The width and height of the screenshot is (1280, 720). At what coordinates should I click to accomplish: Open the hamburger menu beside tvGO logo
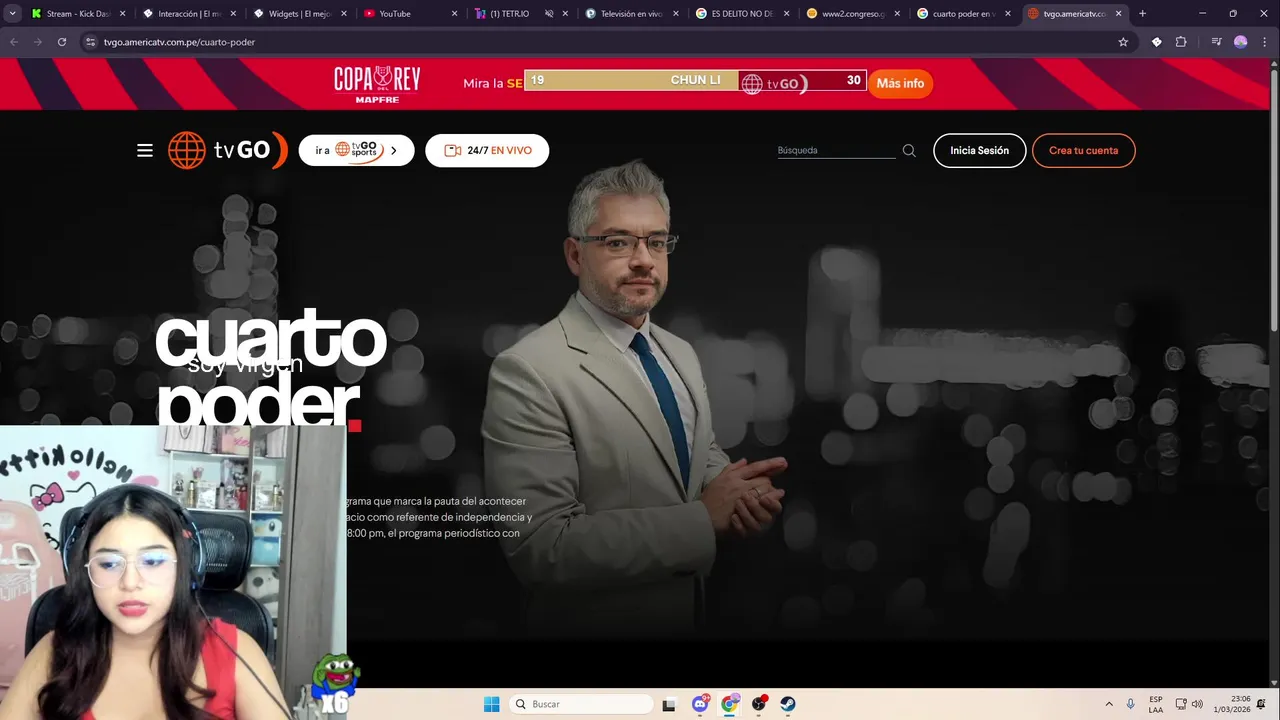[145, 150]
